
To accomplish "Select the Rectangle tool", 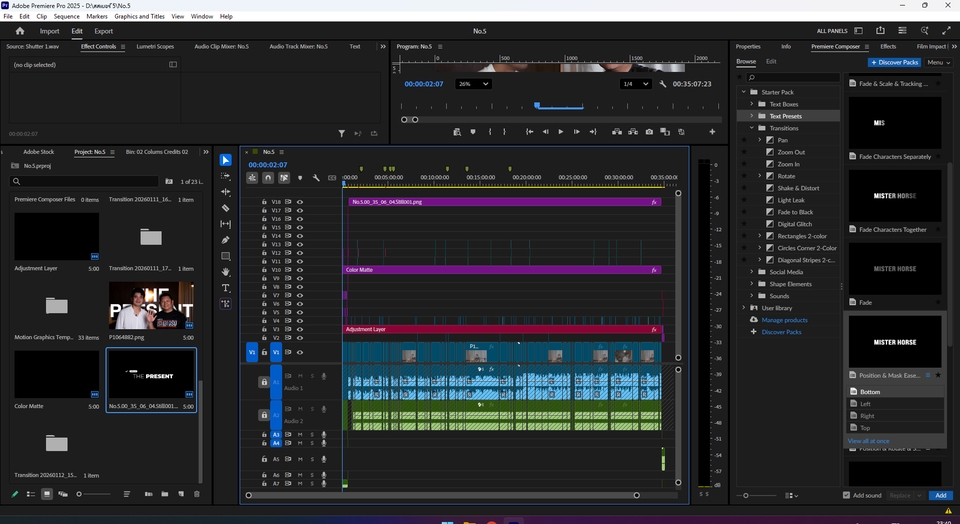I will click(226, 256).
